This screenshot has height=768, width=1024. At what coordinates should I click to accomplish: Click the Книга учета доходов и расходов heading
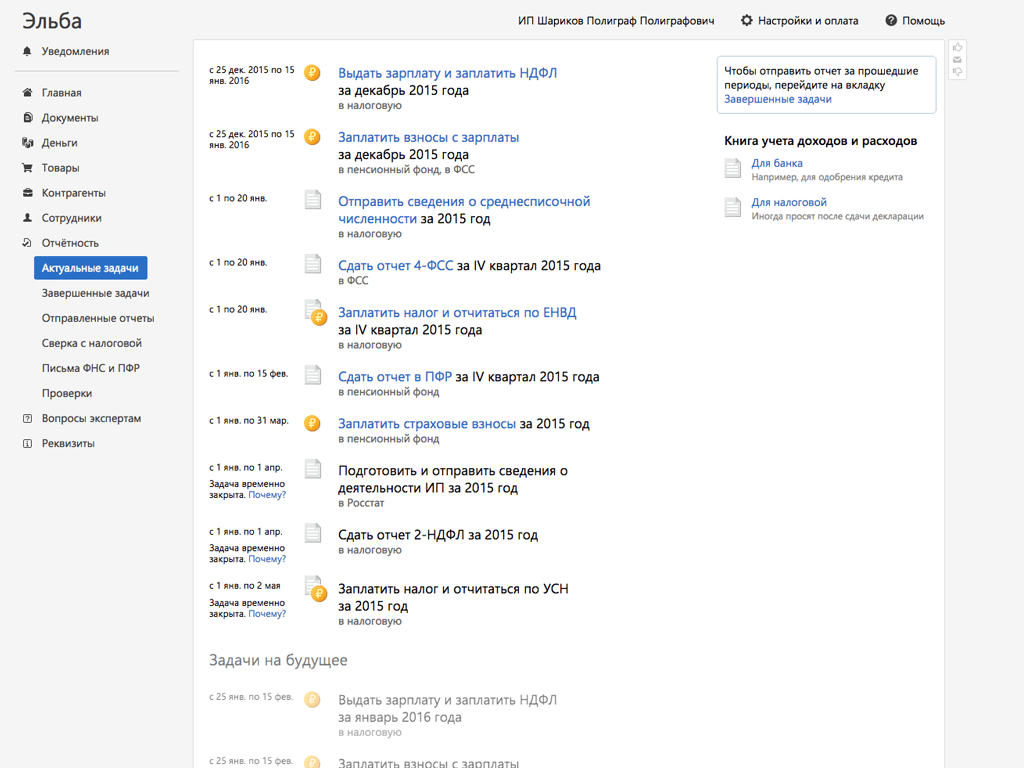[821, 141]
